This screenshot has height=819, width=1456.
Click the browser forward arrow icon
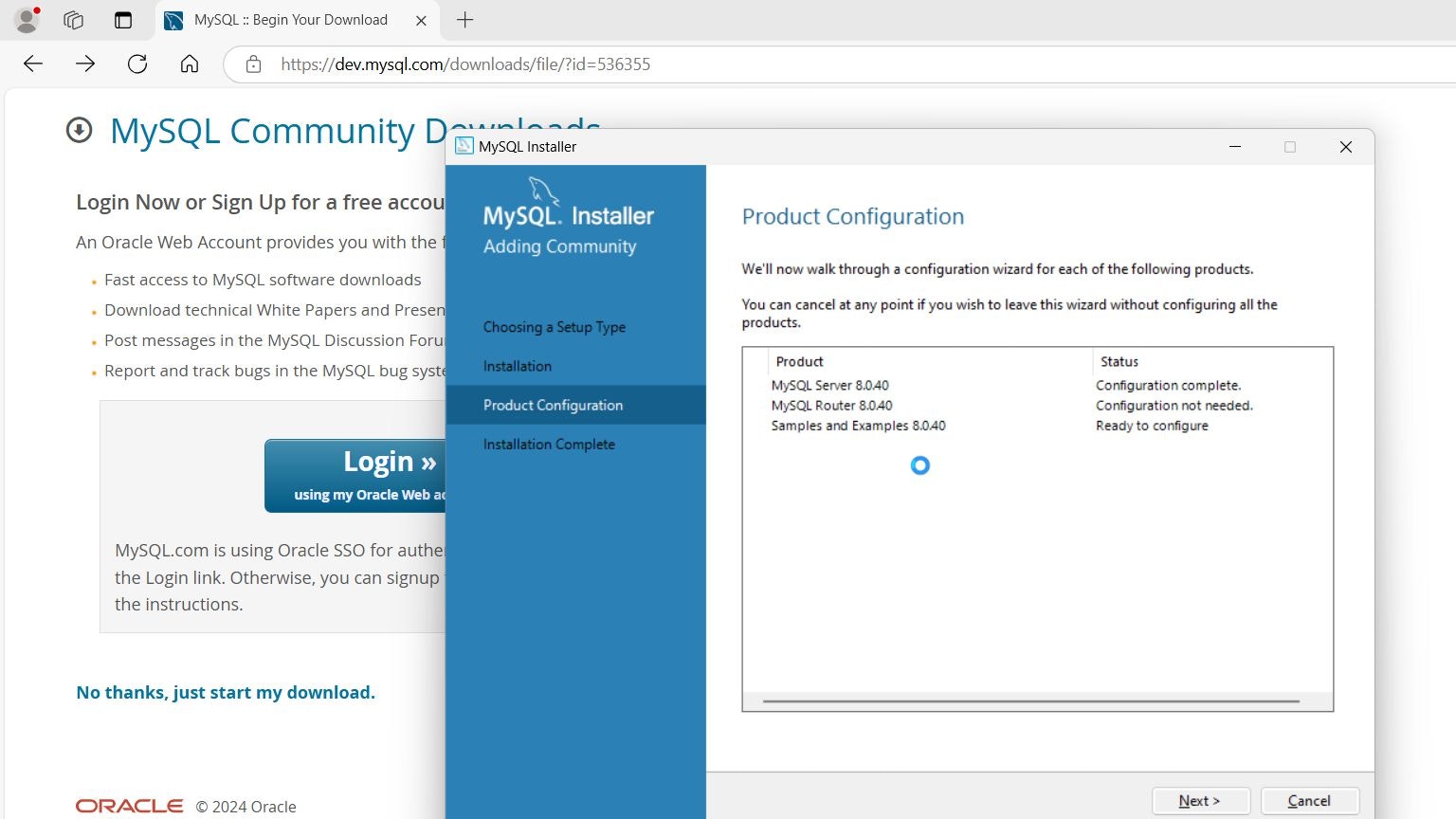pyautogui.click(x=84, y=64)
